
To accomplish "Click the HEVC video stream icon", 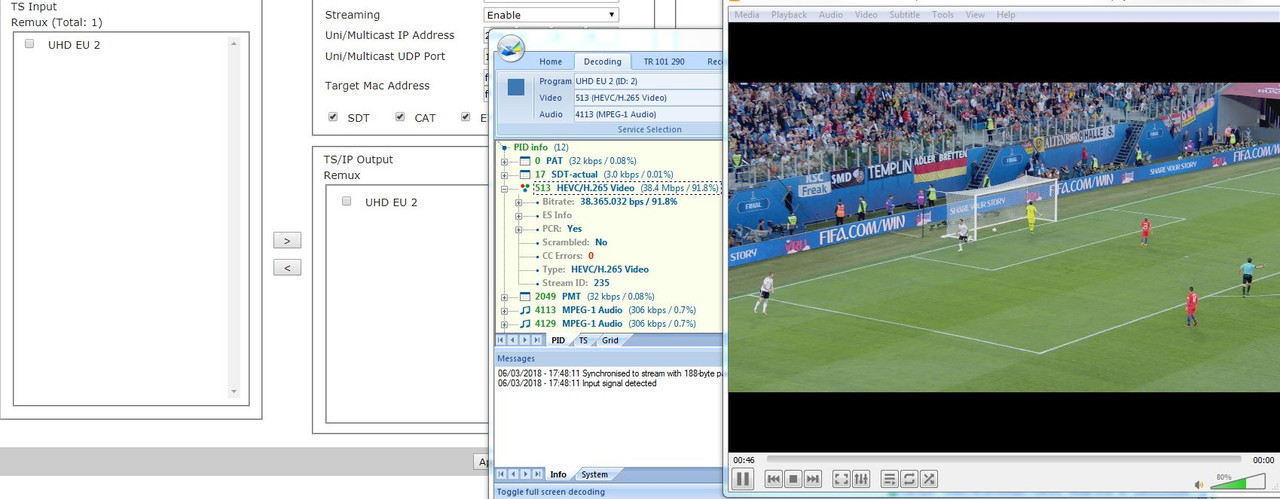I will (x=524, y=188).
